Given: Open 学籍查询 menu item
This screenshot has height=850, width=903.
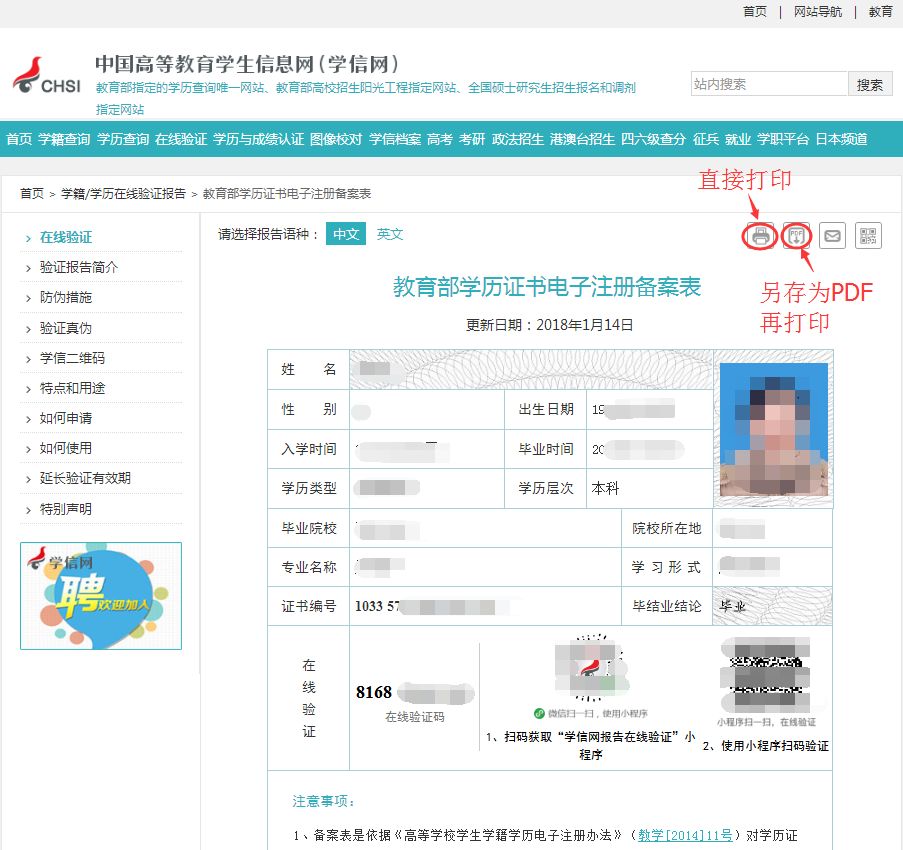Looking at the screenshot, I should point(64,139).
